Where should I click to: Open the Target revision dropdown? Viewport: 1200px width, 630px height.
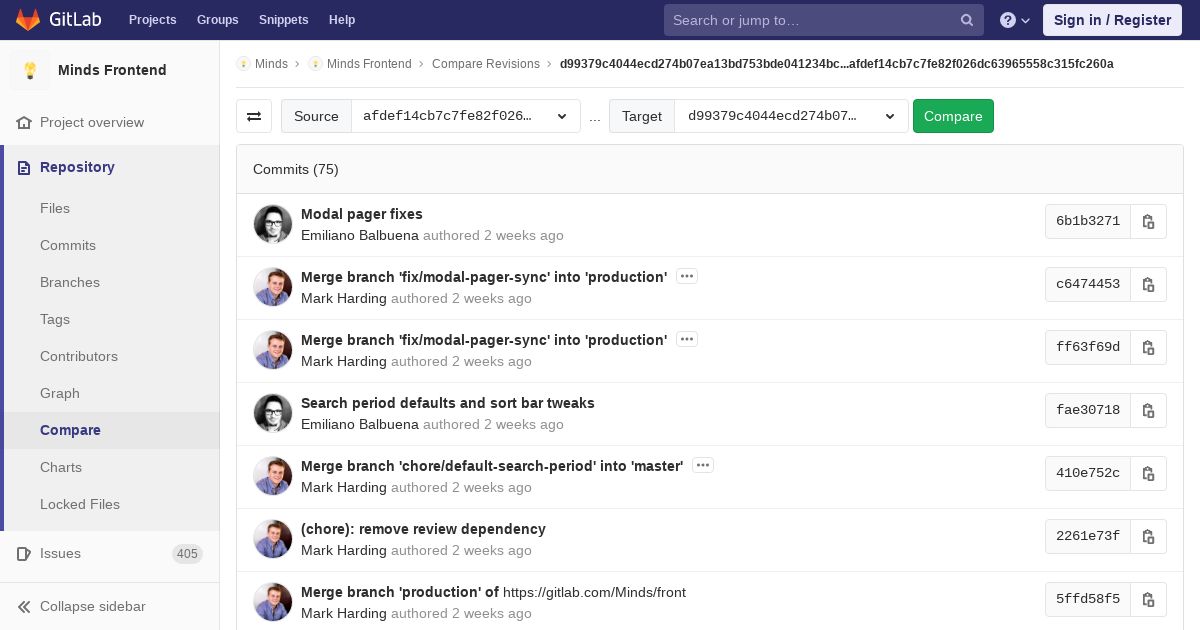click(791, 116)
